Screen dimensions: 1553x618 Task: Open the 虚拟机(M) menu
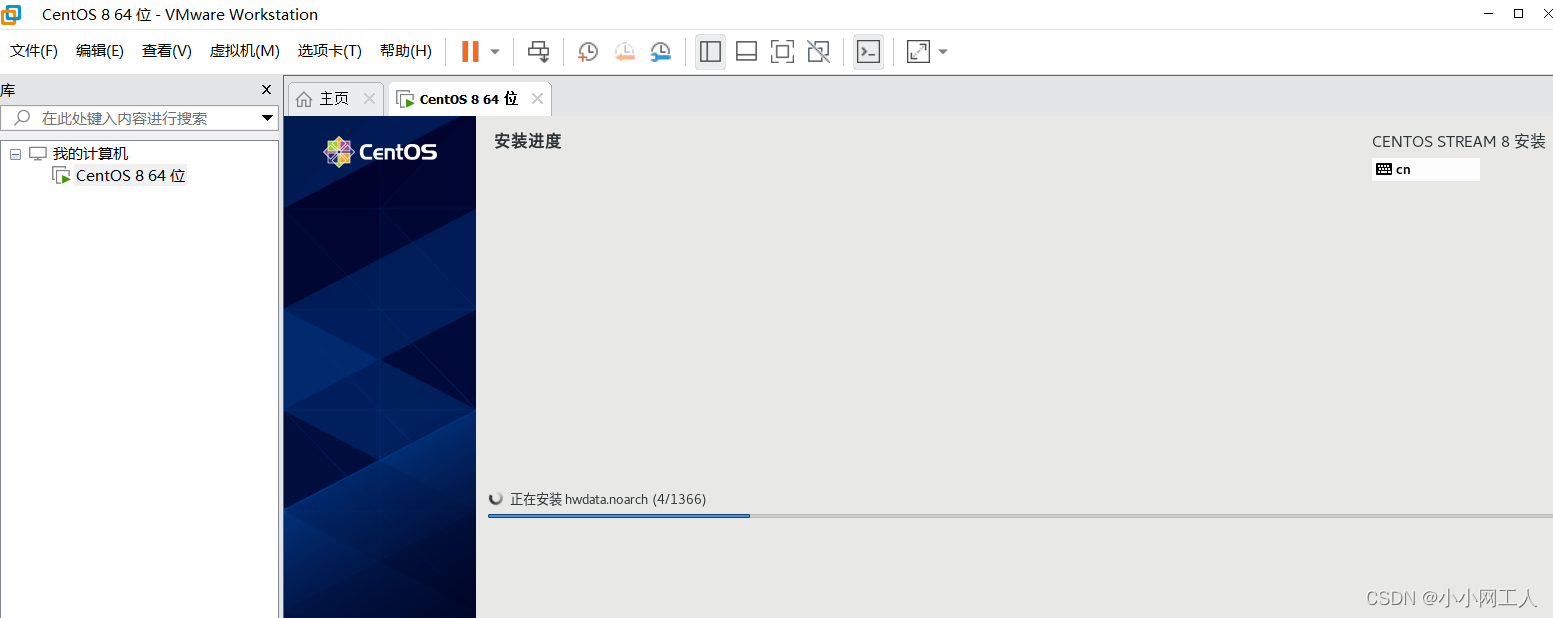point(244,51)
